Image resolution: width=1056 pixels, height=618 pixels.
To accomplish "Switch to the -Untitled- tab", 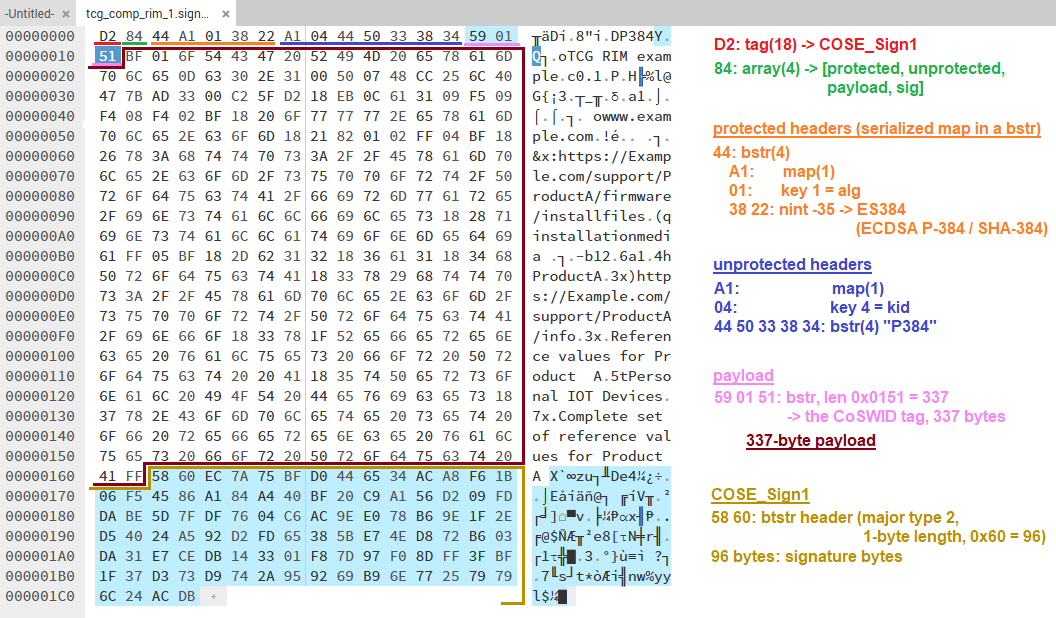I will click(x=29, y=13).
